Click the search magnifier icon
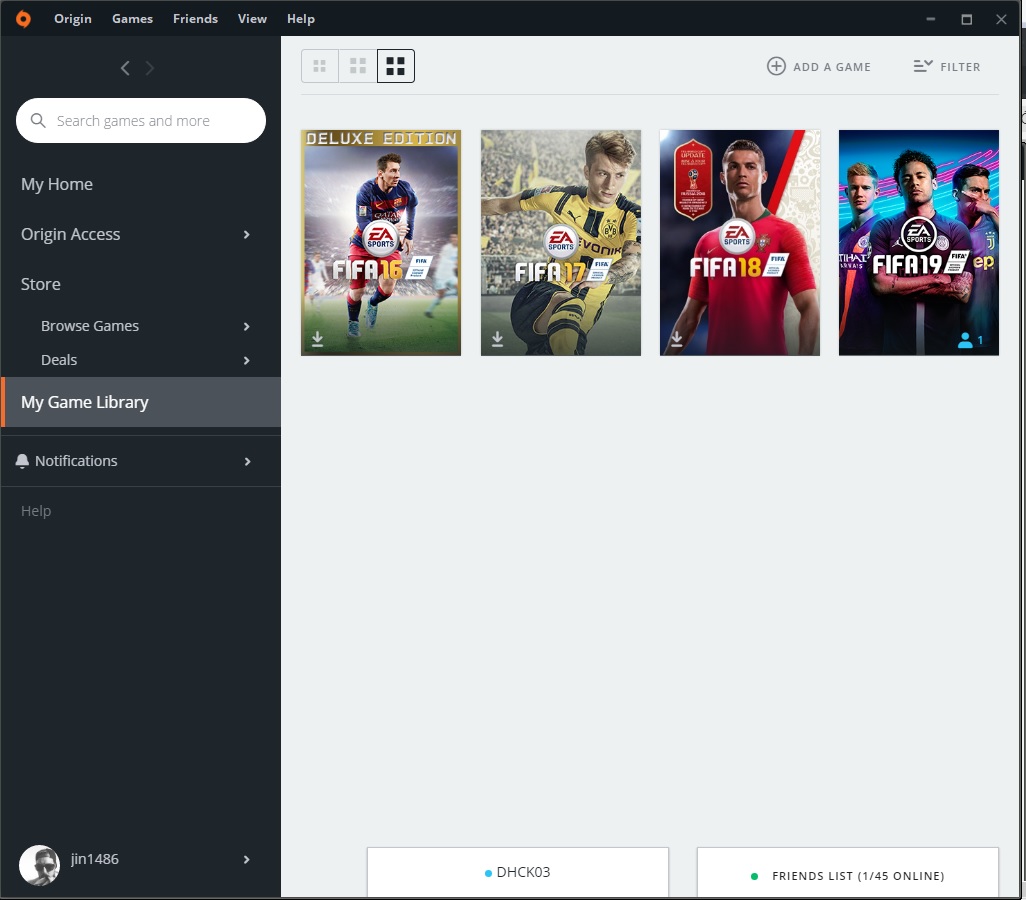Screen dimensions: 1026x900 [x=38, y=120]
